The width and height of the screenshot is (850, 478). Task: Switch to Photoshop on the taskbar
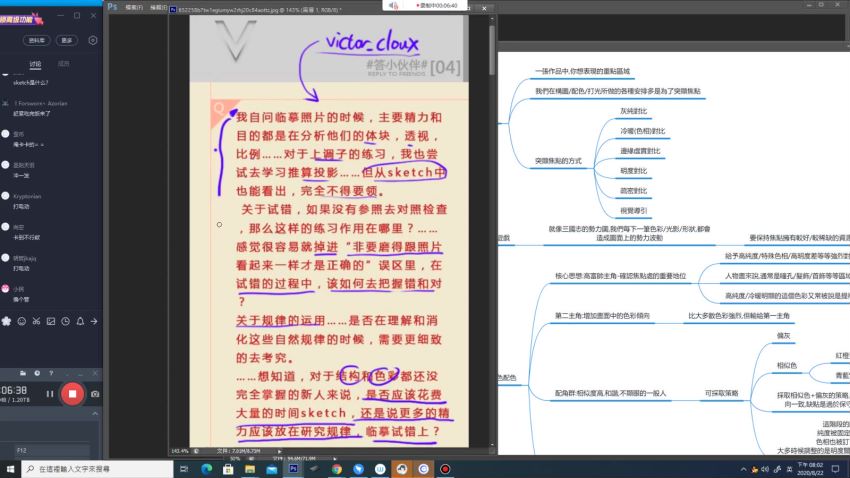[293, 469]
